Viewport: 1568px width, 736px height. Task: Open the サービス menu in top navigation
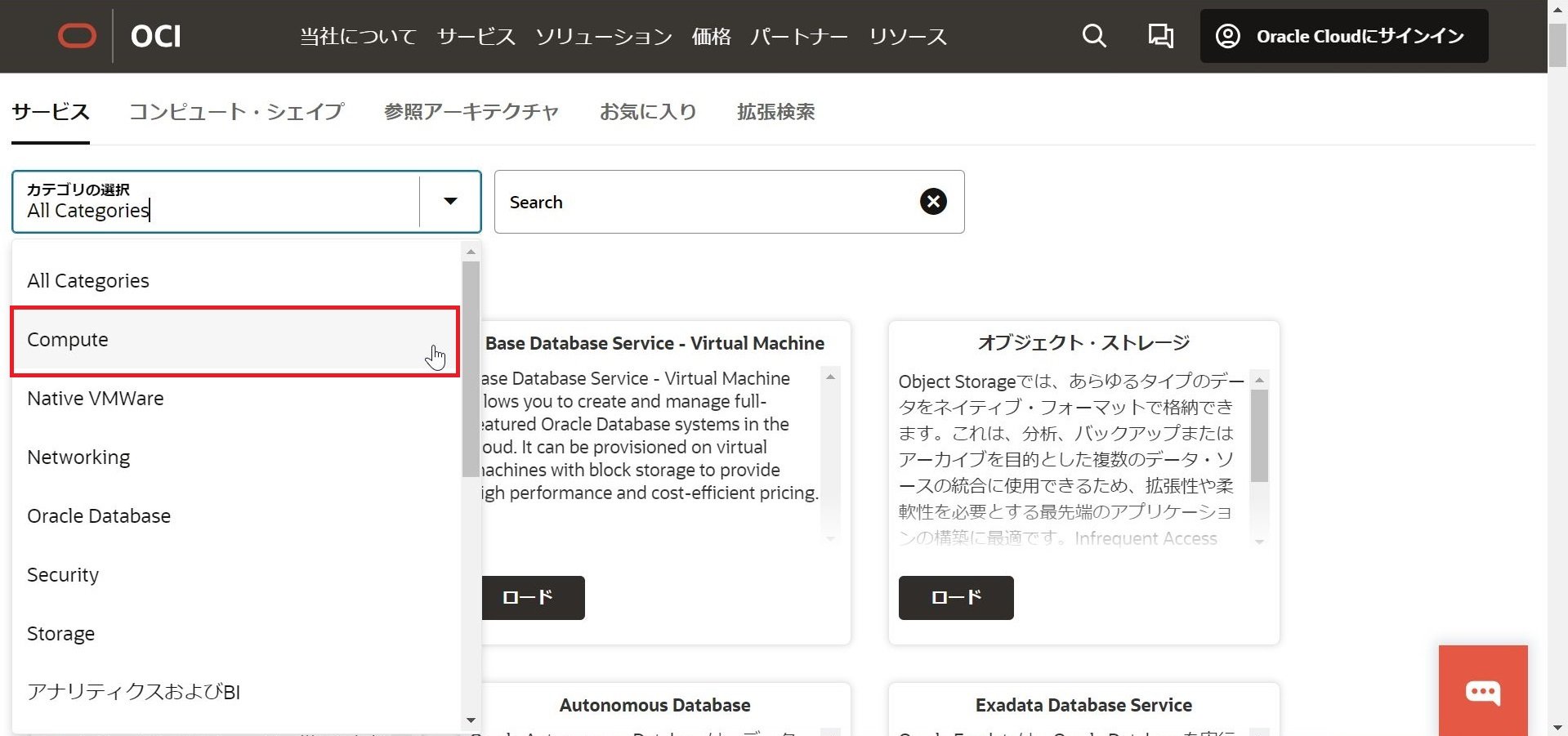point(476,37)
